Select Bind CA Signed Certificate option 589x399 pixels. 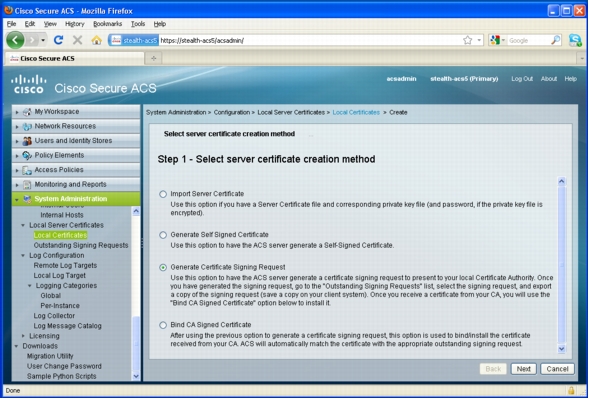[x=163, y=325]
